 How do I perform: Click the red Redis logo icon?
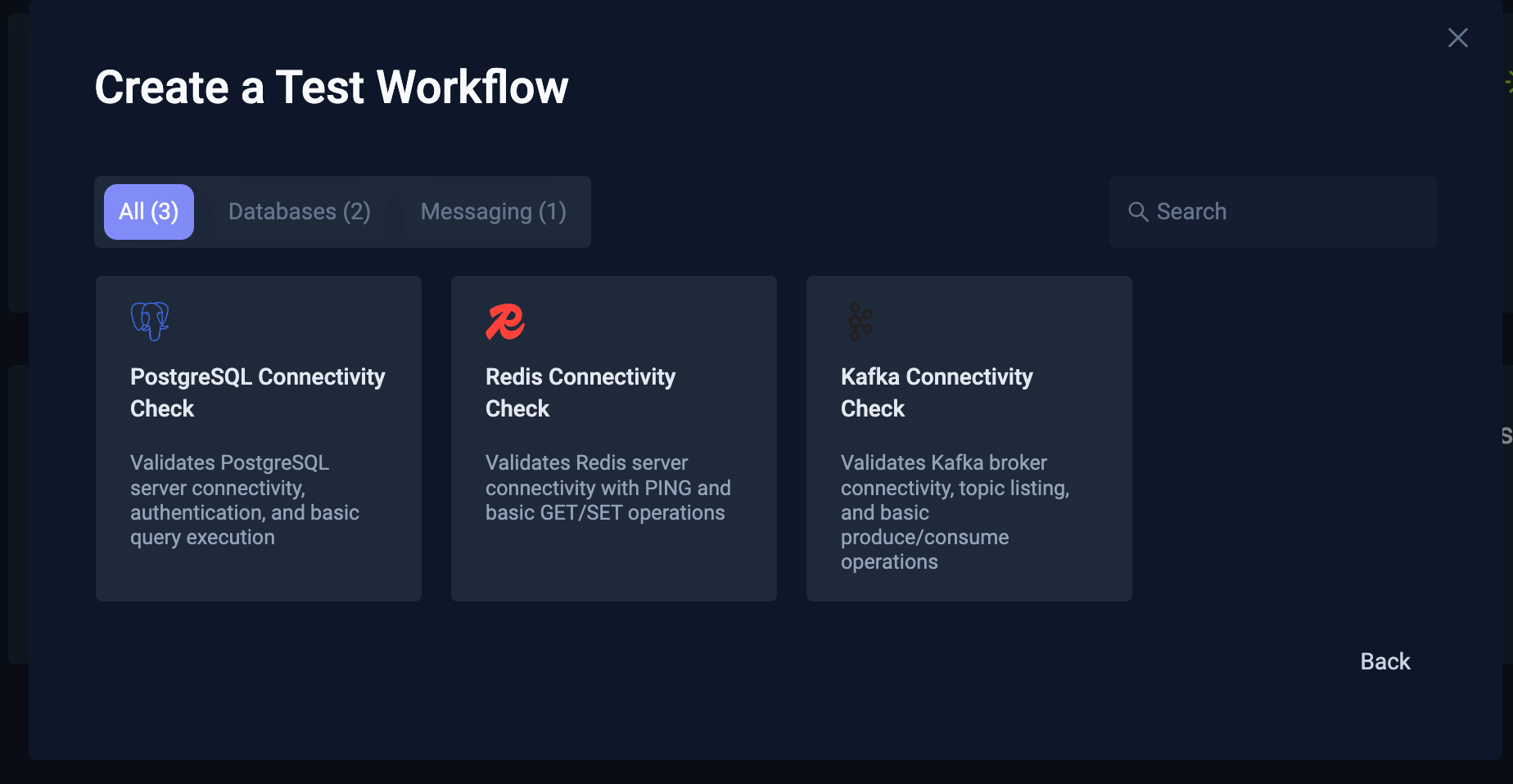click(504, 320)
